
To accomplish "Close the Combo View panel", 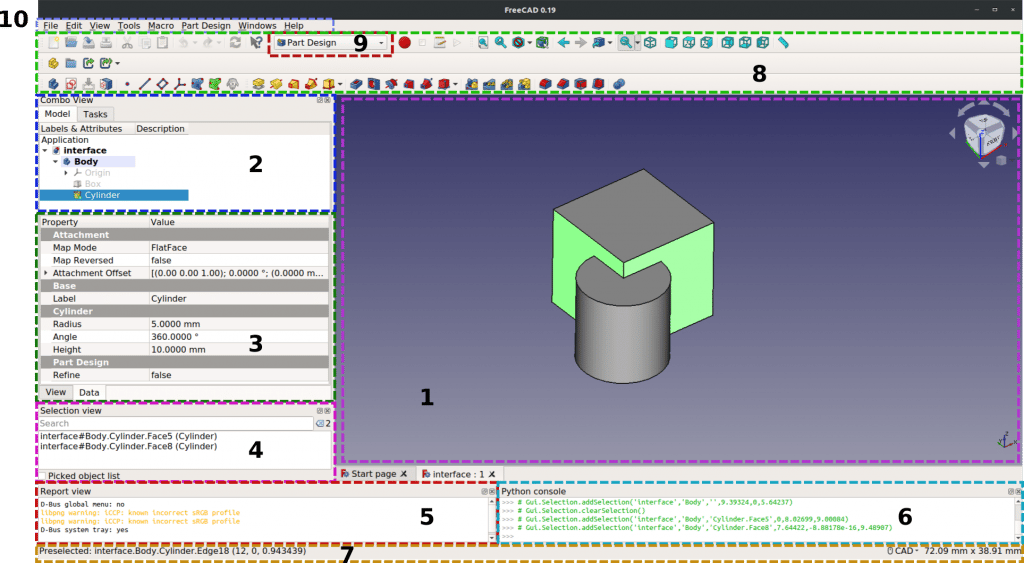I will click(x=328, y=100).
